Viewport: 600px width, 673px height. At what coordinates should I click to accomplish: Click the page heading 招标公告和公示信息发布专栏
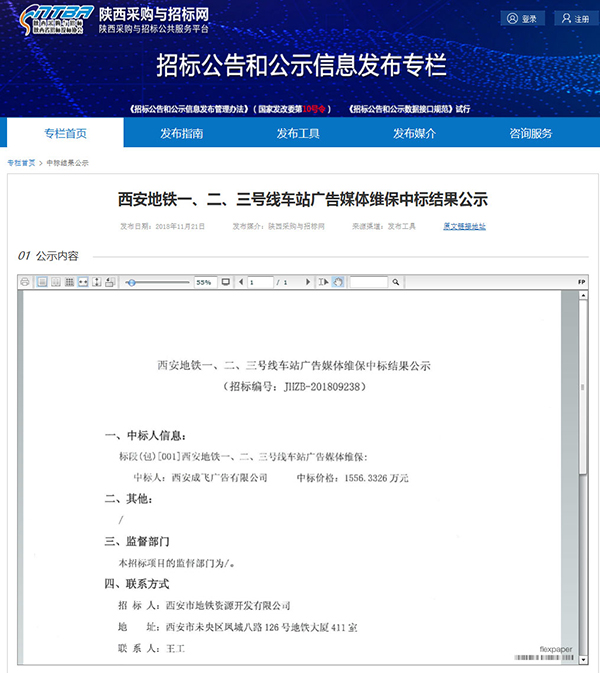pyautogui.click(x=301, y=65)
